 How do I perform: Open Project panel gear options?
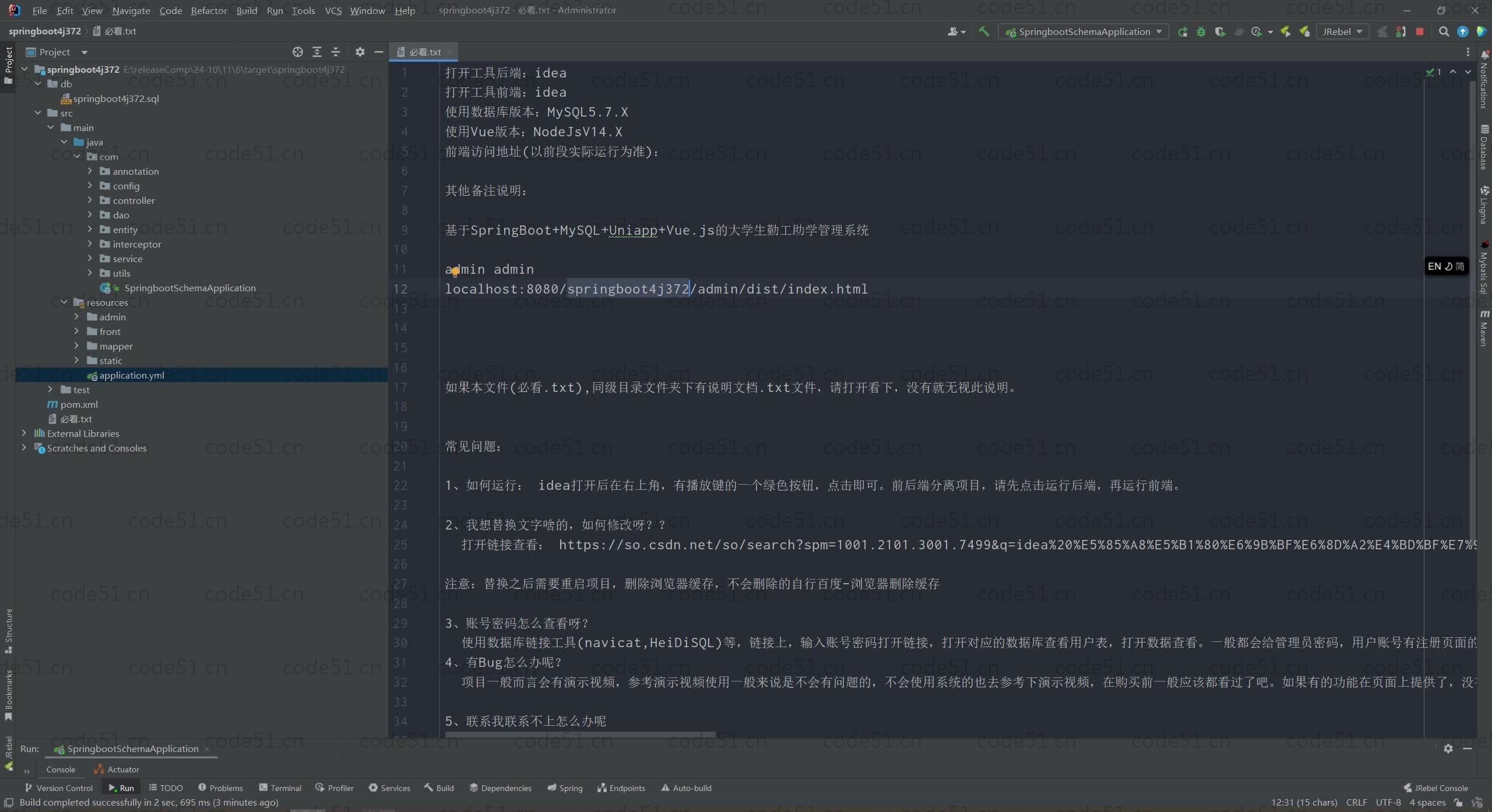[360, 52]
